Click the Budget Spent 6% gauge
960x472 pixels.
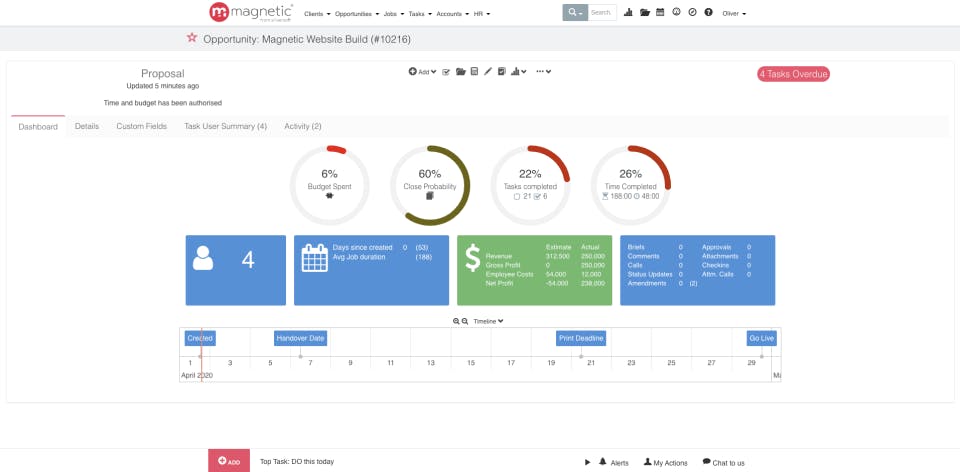pos(329,185)
